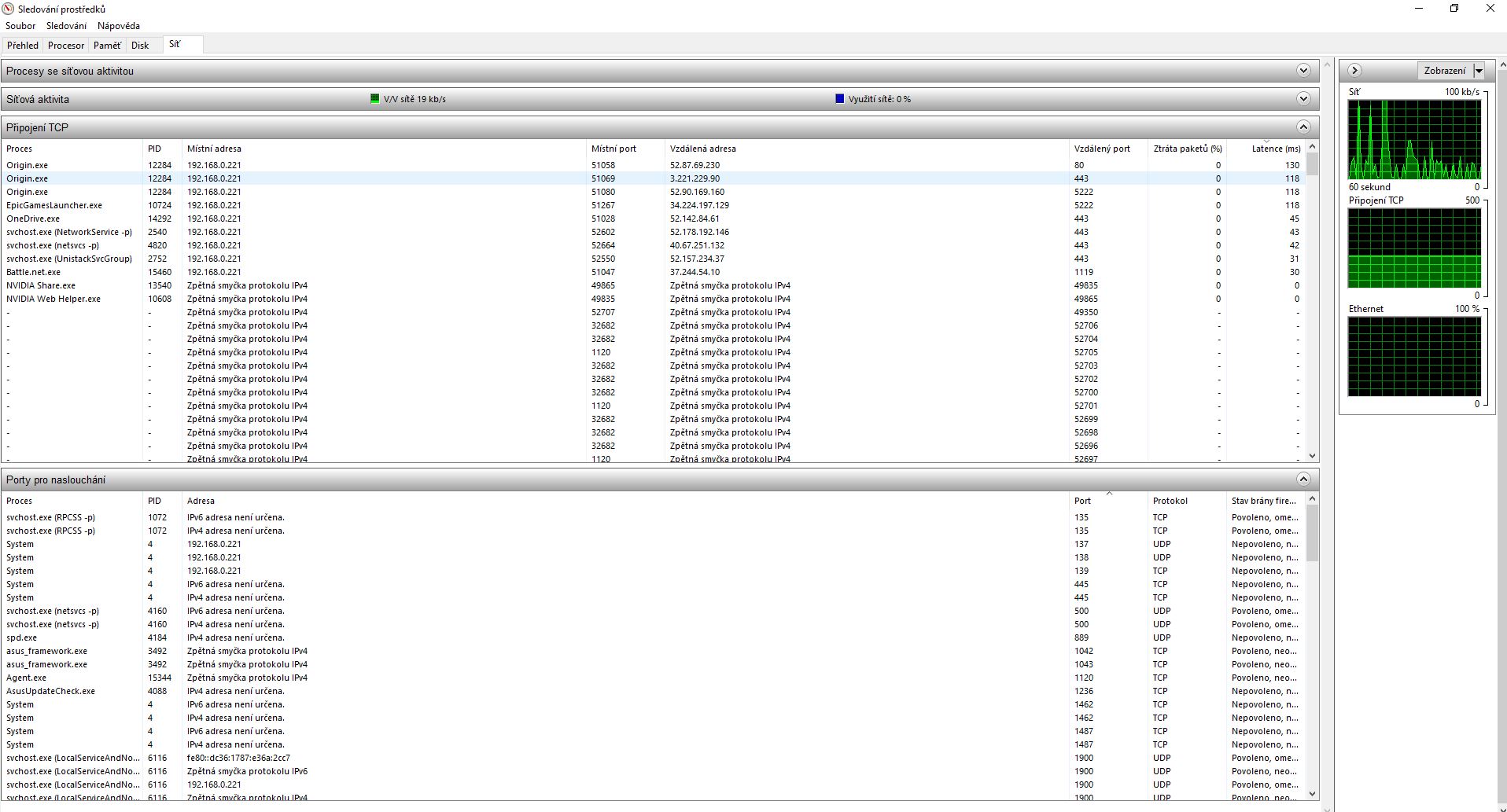Click the blue network utilization legend square
1507x812 pixels.
839,99
